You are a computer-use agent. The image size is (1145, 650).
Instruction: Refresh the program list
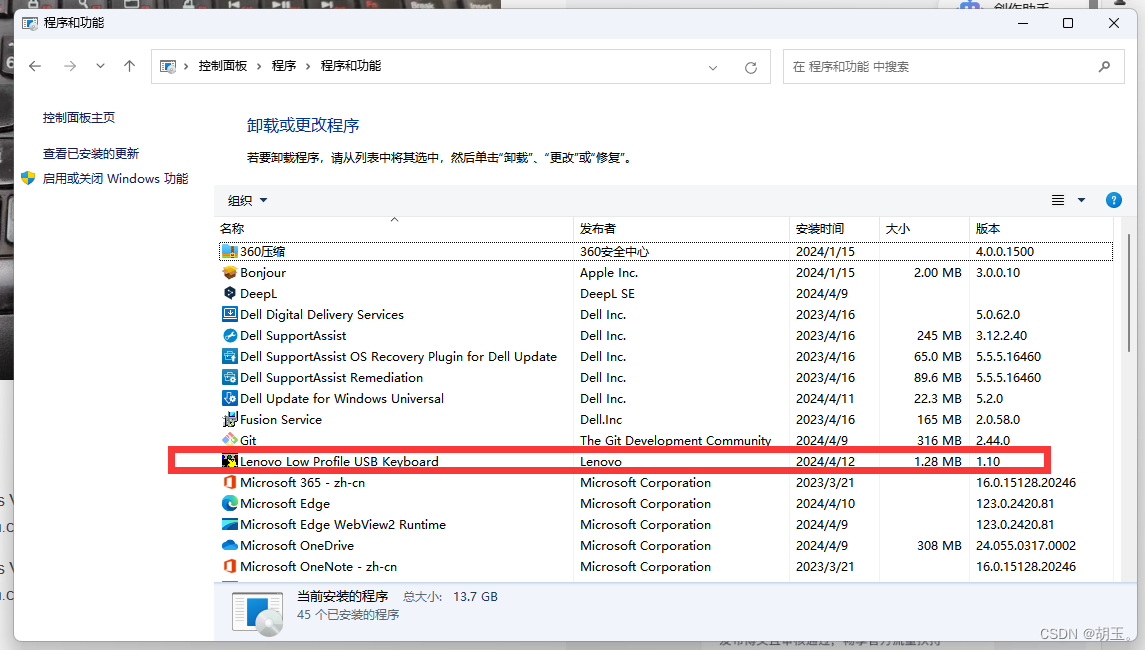(x=751, y=68)
